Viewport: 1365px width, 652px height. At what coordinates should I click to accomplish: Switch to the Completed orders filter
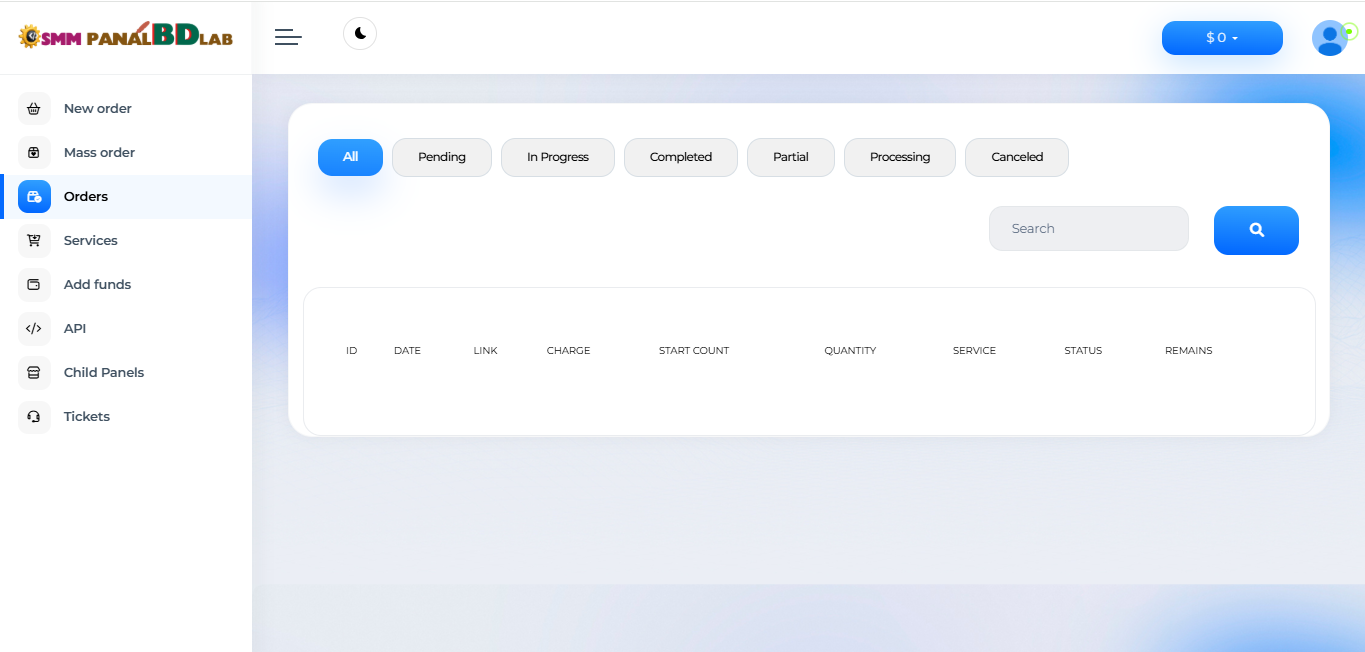click(681, 157)
